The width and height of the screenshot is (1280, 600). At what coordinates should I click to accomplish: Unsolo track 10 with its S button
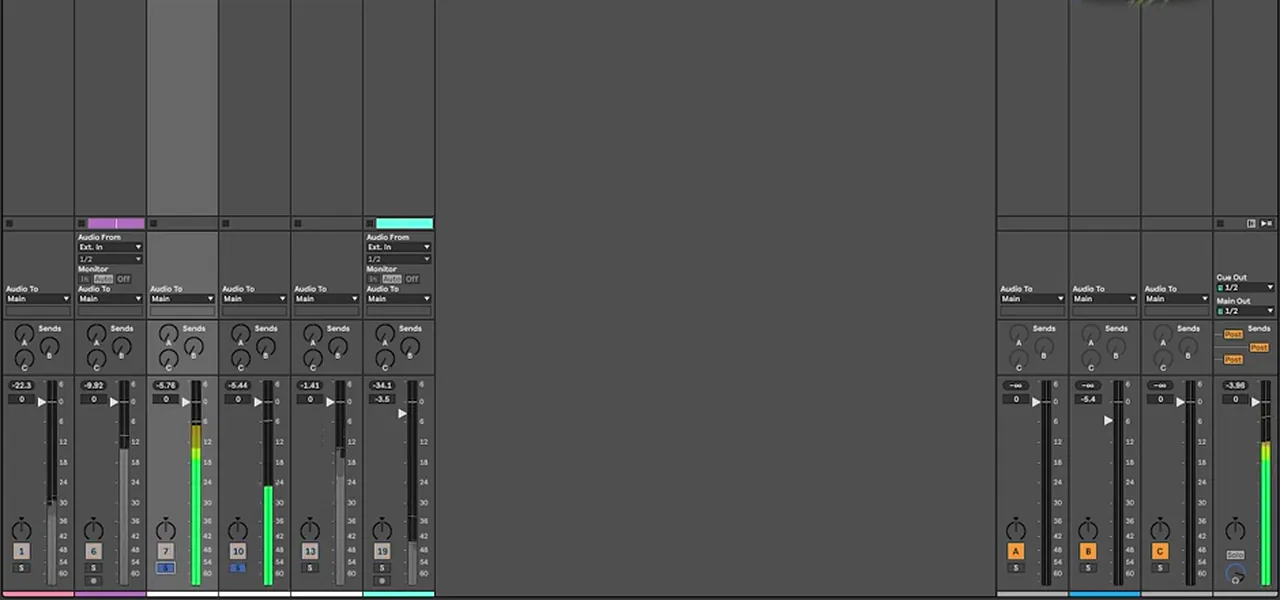pos(237,568)
